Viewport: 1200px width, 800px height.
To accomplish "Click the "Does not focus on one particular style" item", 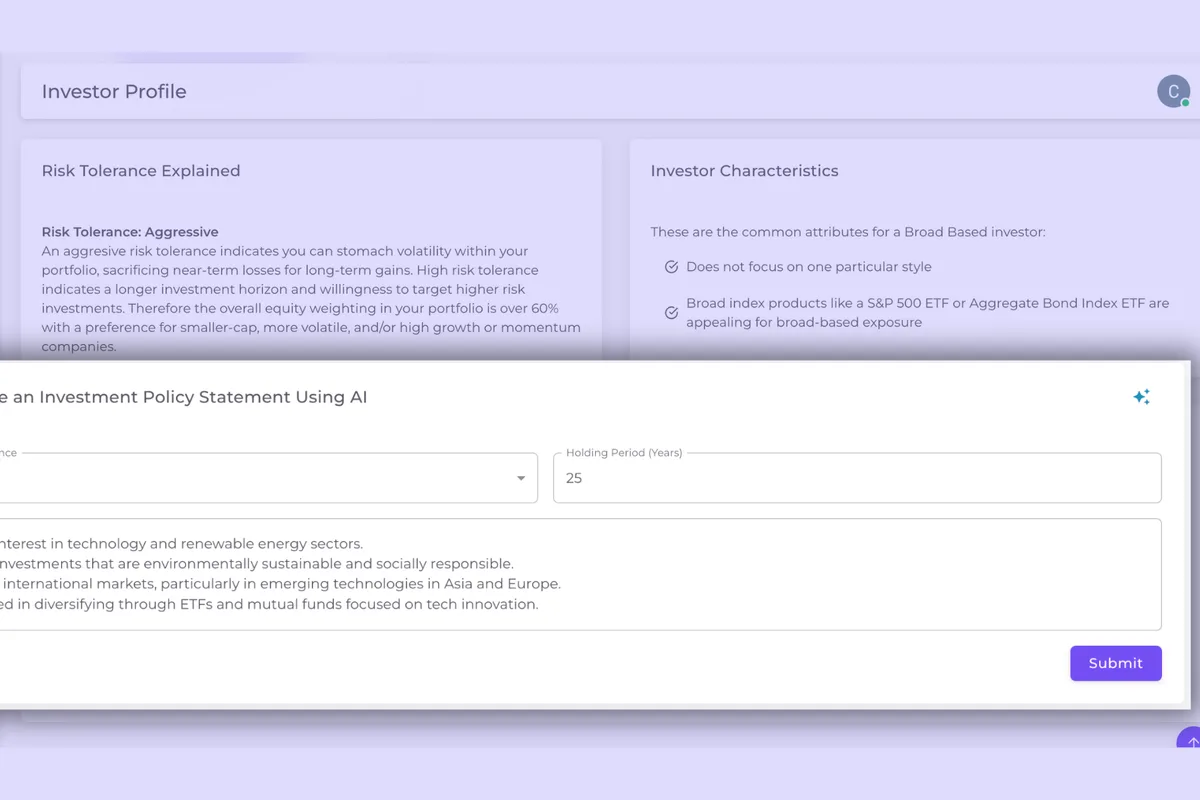I will point(808,267).
